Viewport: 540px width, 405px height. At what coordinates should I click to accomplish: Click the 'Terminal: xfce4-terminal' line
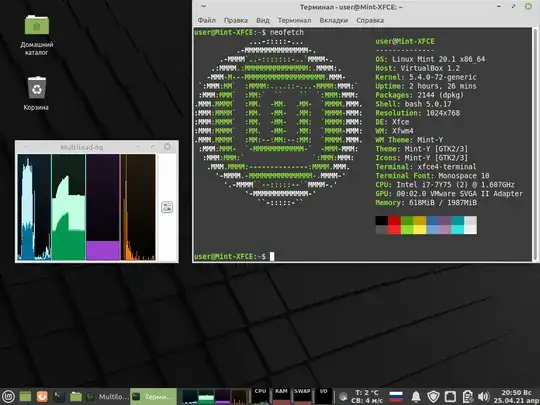[426, 167]
